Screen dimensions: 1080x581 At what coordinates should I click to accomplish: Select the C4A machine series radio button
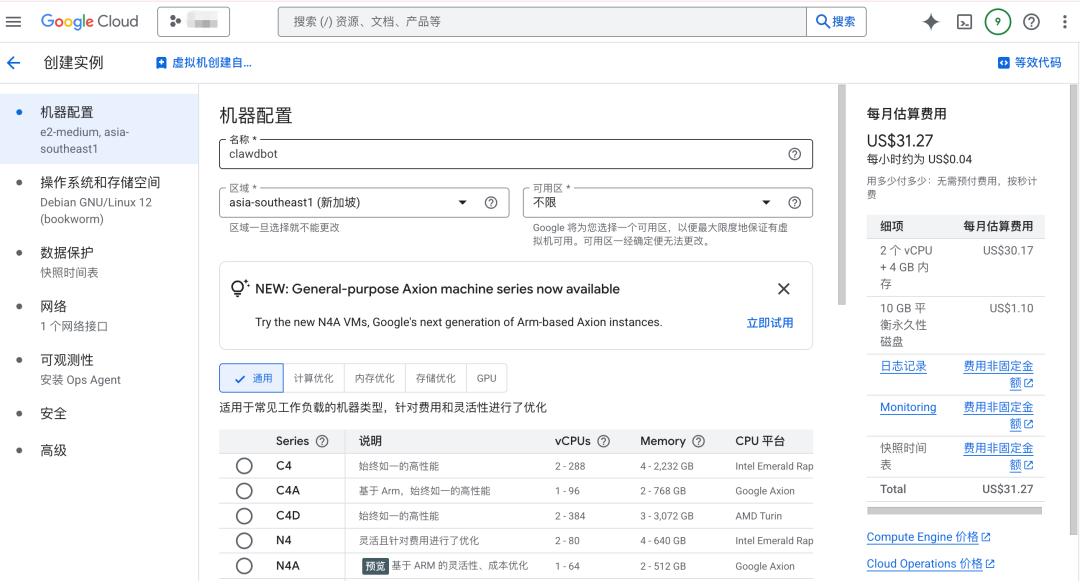pyautogui.click(x=244, y=490)
